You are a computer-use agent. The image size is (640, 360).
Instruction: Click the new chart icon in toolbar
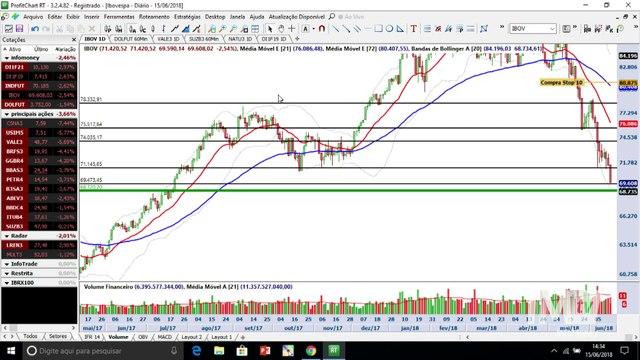9,29
